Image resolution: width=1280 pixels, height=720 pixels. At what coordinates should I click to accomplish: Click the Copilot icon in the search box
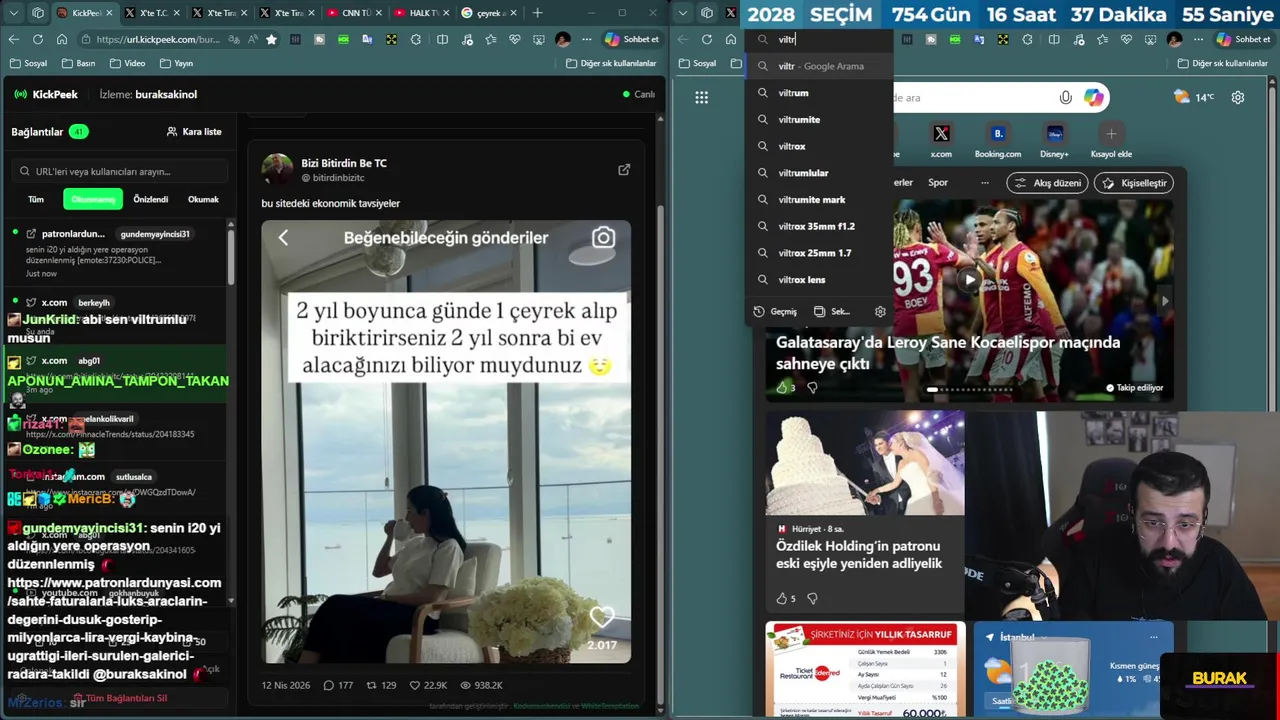click(x=1093, y=97)
